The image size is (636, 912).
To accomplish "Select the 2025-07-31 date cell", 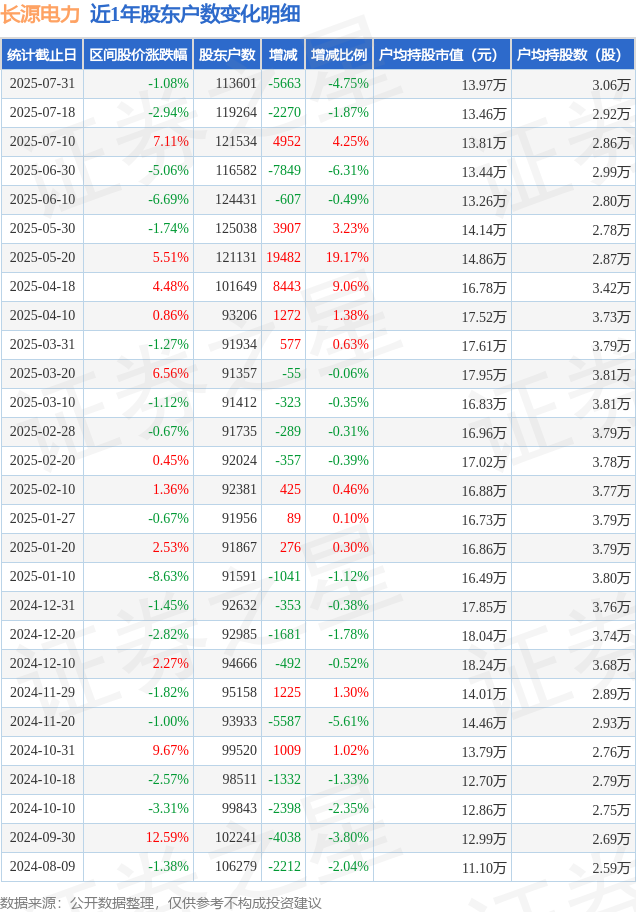I will tap(42, 84).
